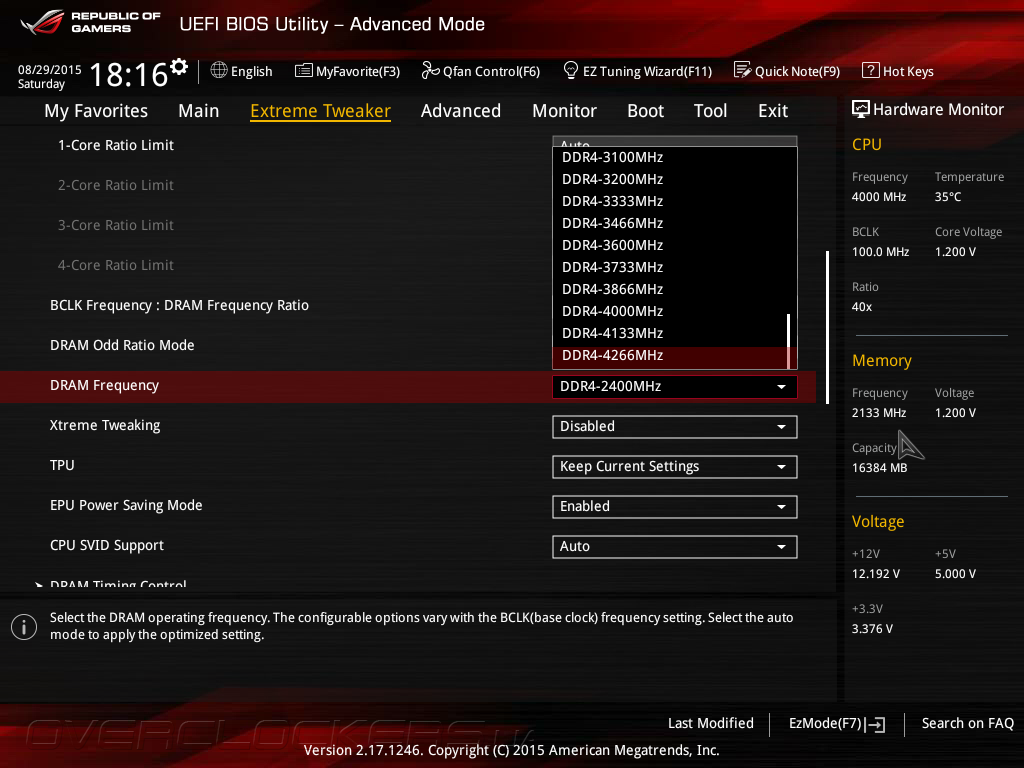Open CPU SVID Support Auto dropdown
The height and width of the screenshot is (768, 1024).
pyautogui.click(x=675, y=547)
